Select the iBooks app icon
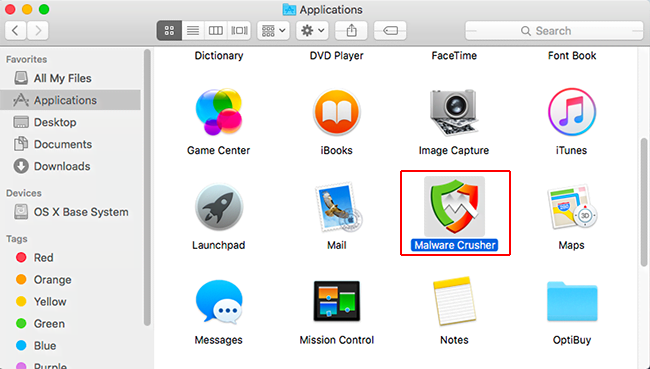 coord(337,112)
